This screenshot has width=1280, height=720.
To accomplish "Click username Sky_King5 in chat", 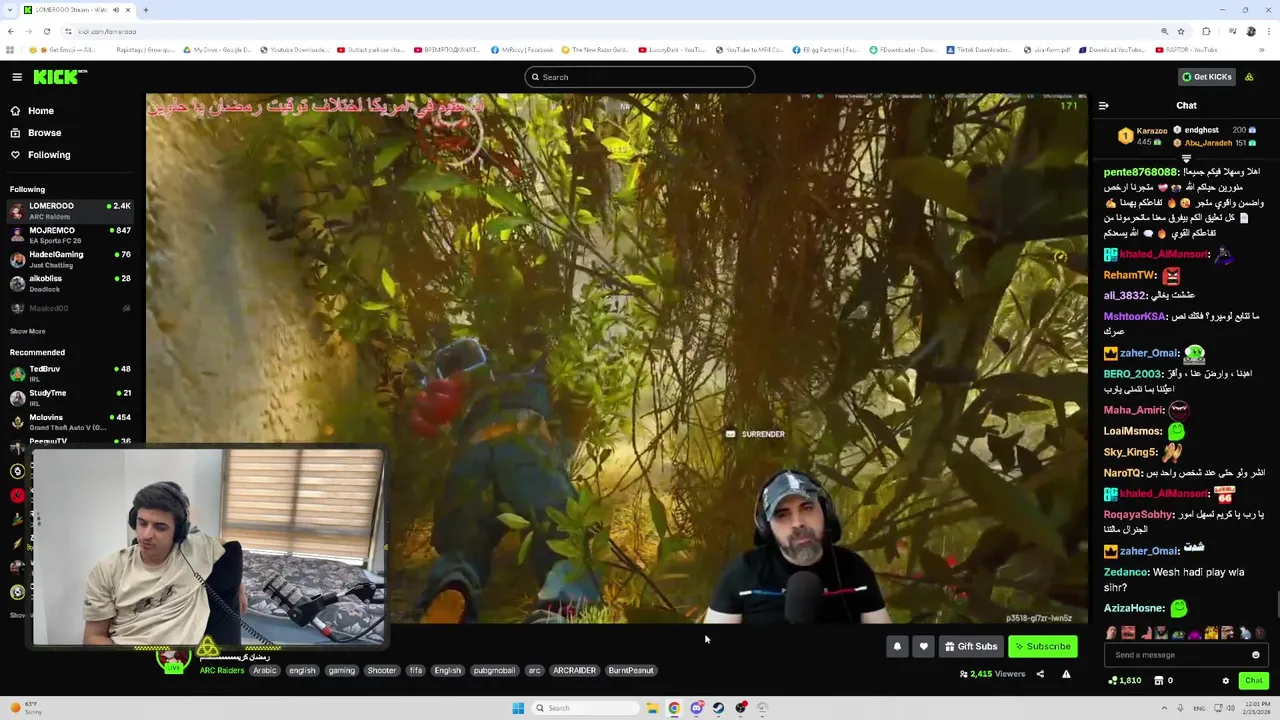I will pos(1130,452).
